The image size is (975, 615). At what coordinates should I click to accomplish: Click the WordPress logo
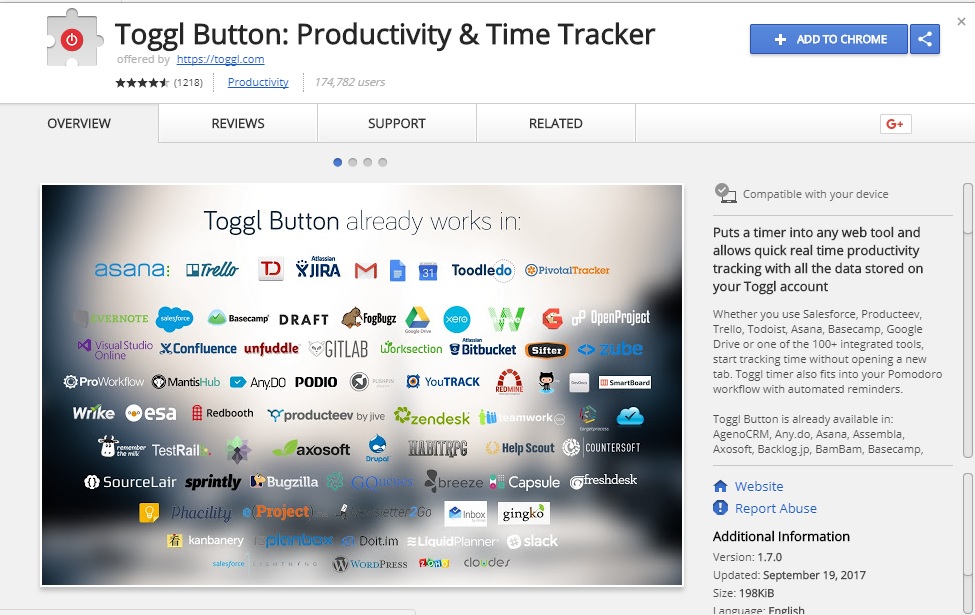coord(370,564)
